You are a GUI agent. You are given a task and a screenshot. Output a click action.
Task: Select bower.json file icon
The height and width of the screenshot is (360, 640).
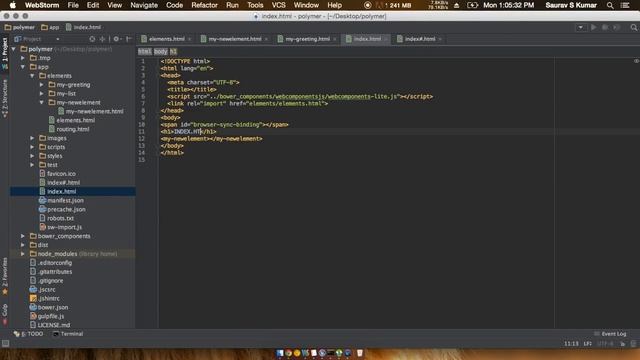(x=33, y=308)
